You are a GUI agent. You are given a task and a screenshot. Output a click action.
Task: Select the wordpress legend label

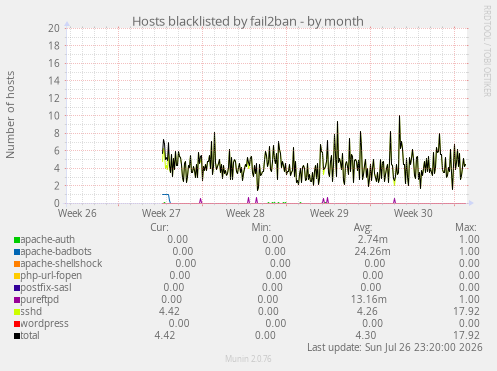click(x=45, y=323)
